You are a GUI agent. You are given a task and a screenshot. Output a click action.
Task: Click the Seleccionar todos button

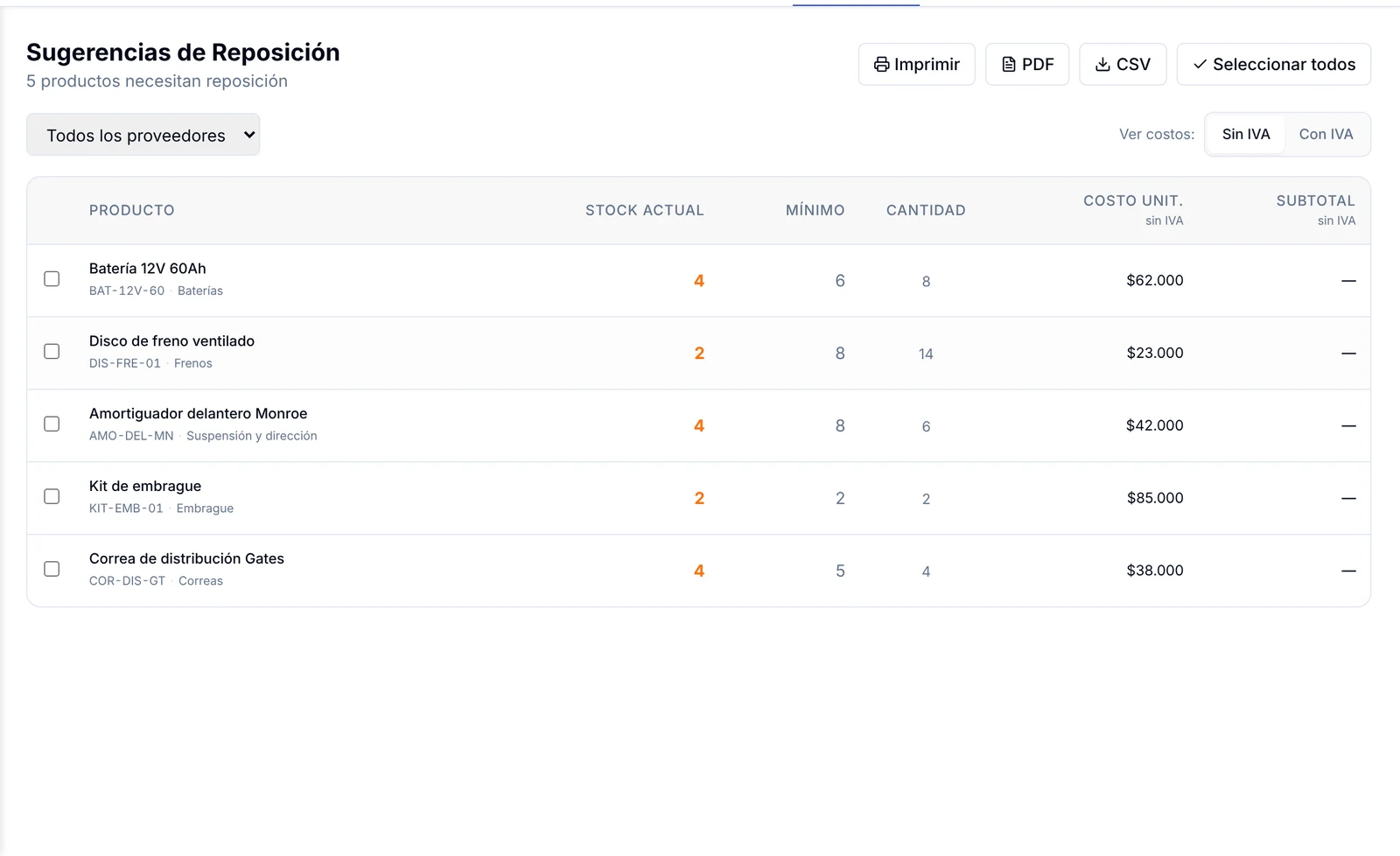(1273, 65)
